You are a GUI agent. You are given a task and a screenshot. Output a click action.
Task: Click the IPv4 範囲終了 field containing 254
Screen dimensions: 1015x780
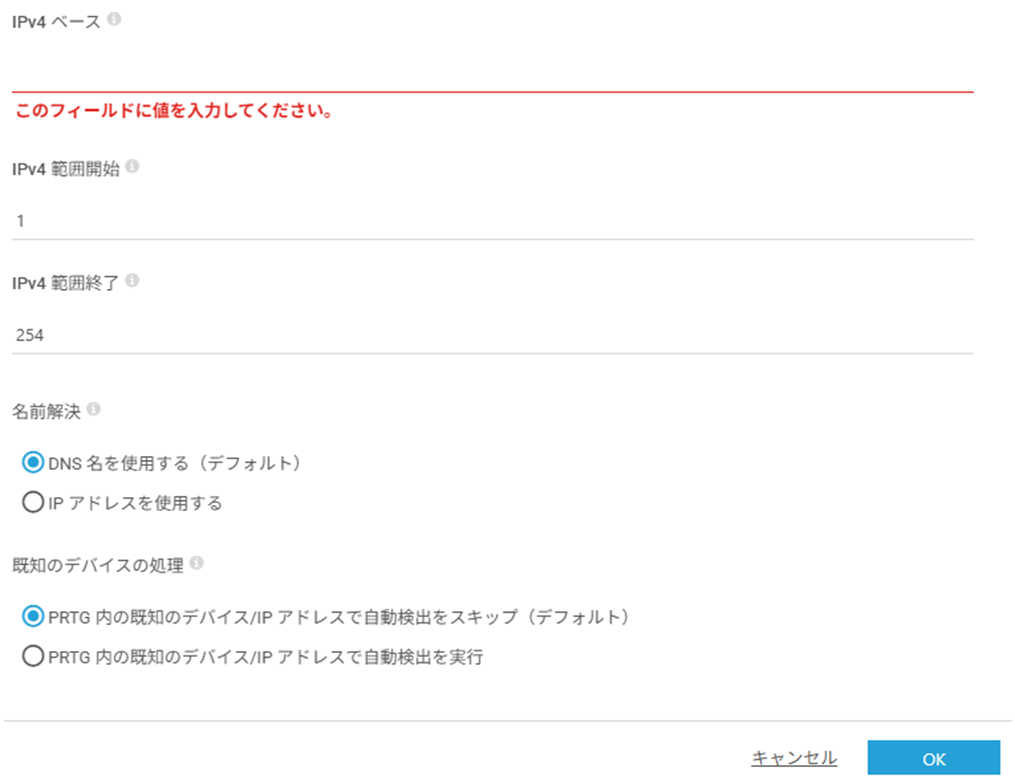(x=490, y=335)
